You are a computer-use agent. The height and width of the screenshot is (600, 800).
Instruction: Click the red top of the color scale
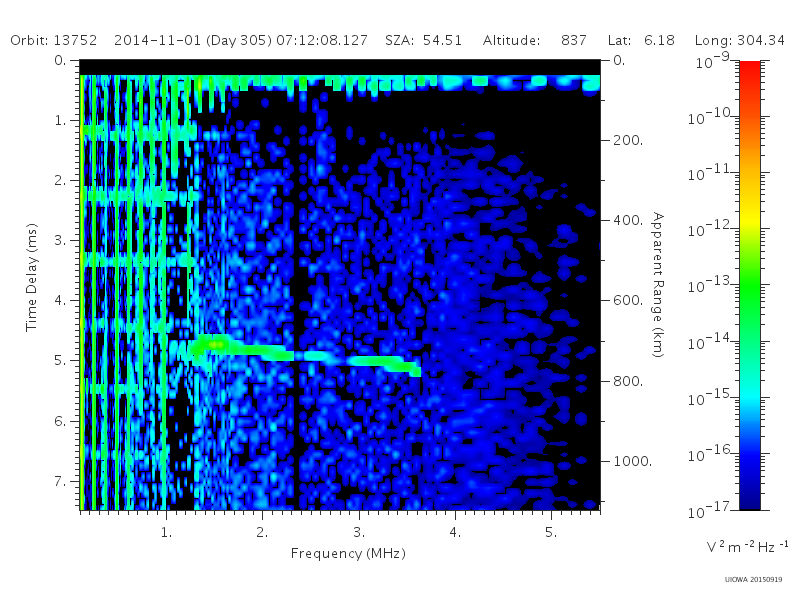pos(750,69)
